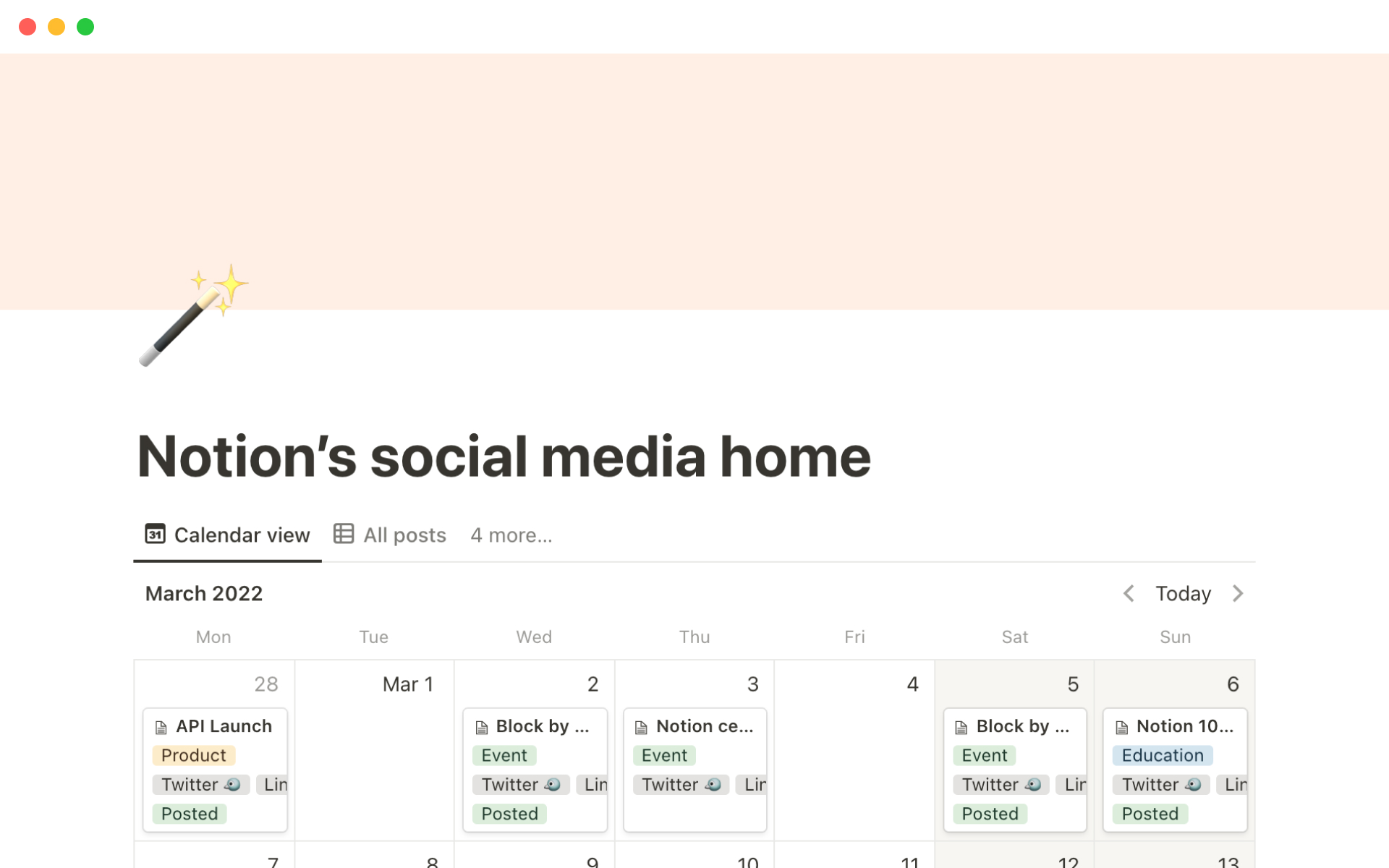Click the Notion 10... document icon on Sunday
This screenshot has width=1389, height=868.
[x=1121, y=725]
